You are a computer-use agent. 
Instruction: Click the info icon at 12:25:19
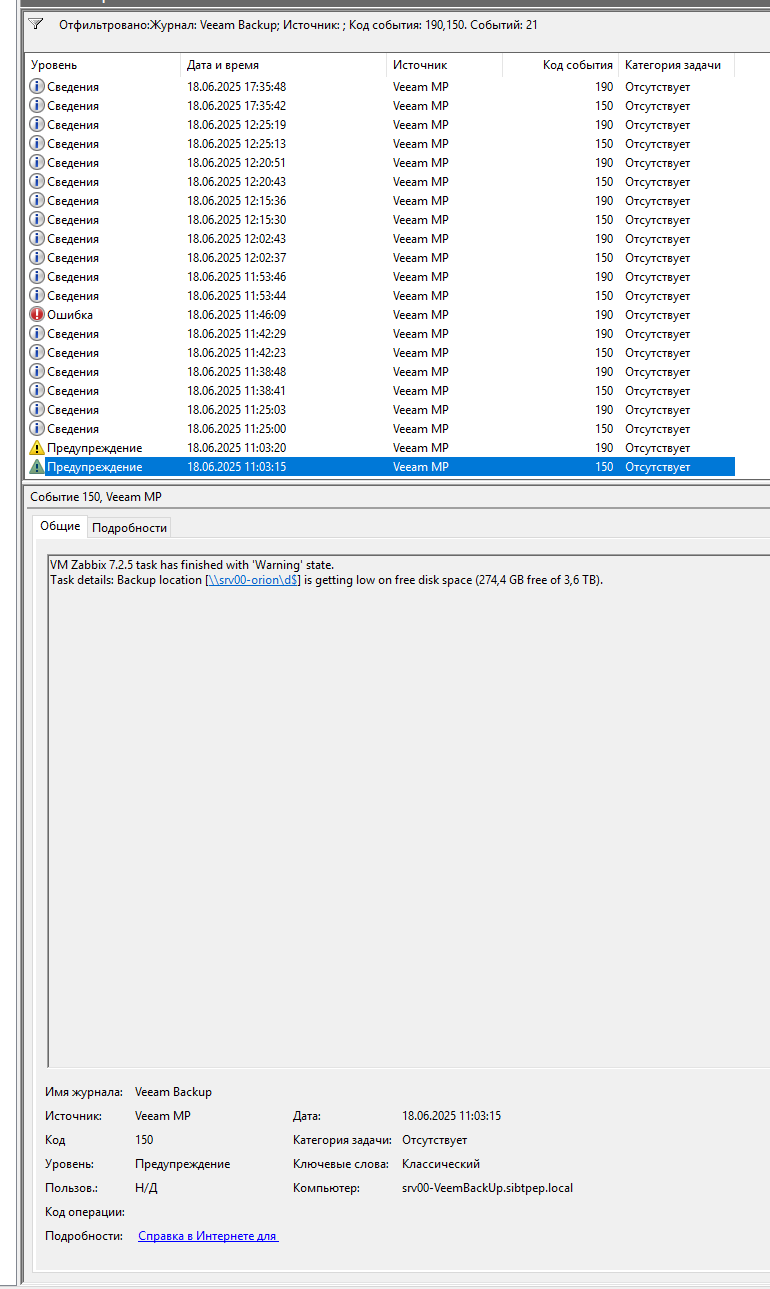click(x=37, y=125)
